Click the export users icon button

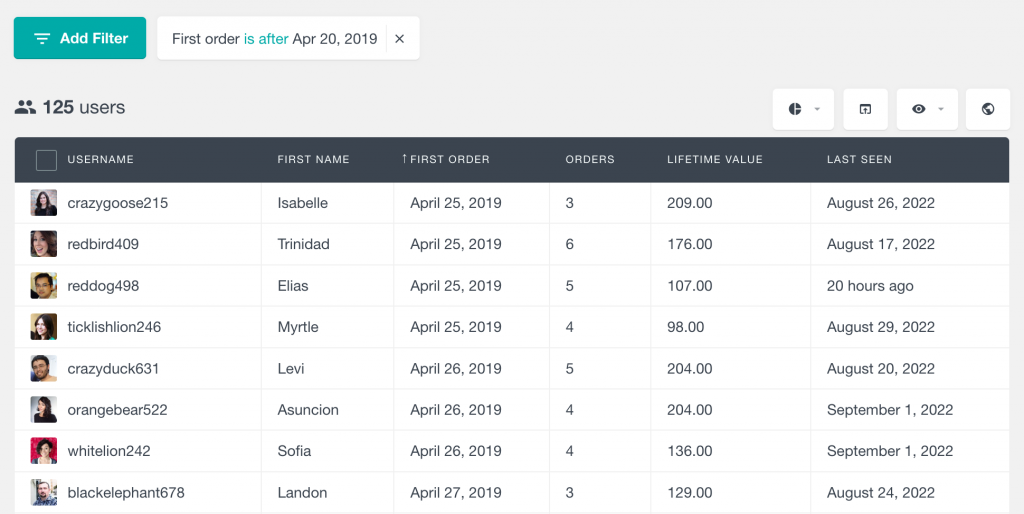(x=866, y=109)
